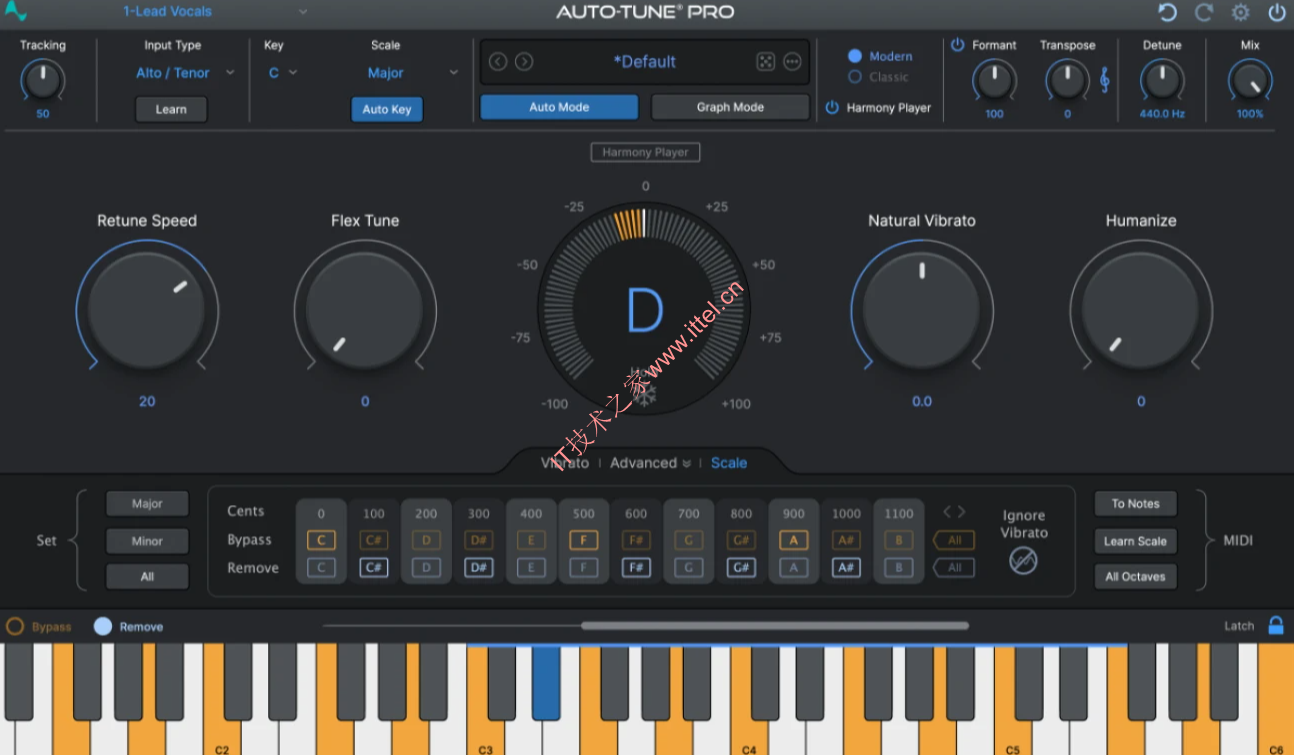Image resolution: width=1294 pixels, height=755 pixels.
Task: Click the scale shift arrows icon
Action: coord(954,512)
